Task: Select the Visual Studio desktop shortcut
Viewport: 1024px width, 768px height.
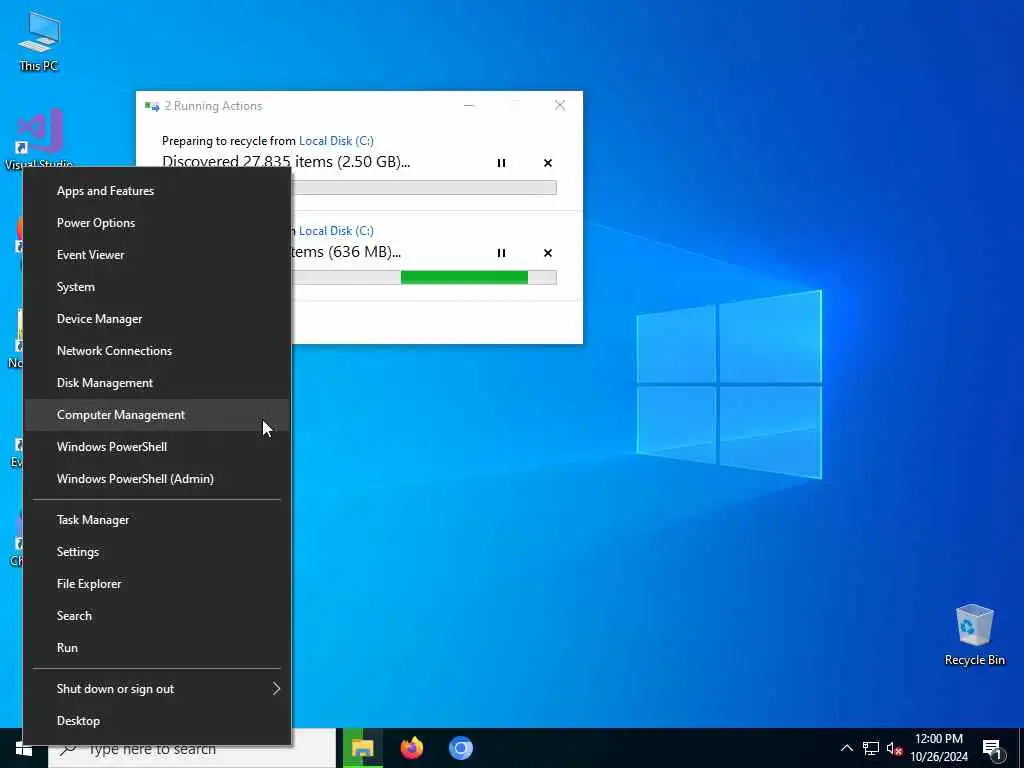Action: coord(39,138)
